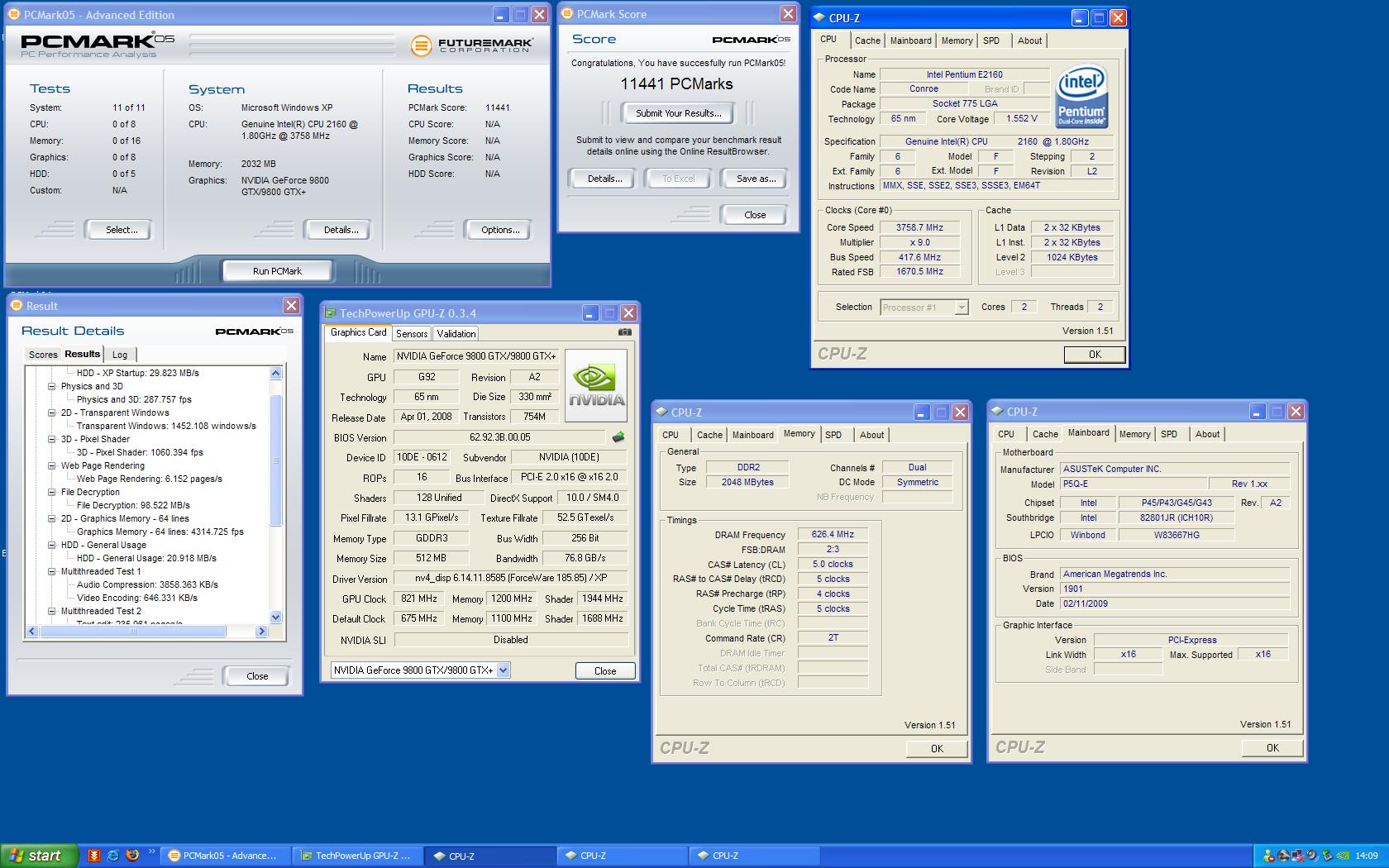This screenshot has height=868, width=1389.
Task: Click Submit Your Results button
Action: (x=678, y=113)
